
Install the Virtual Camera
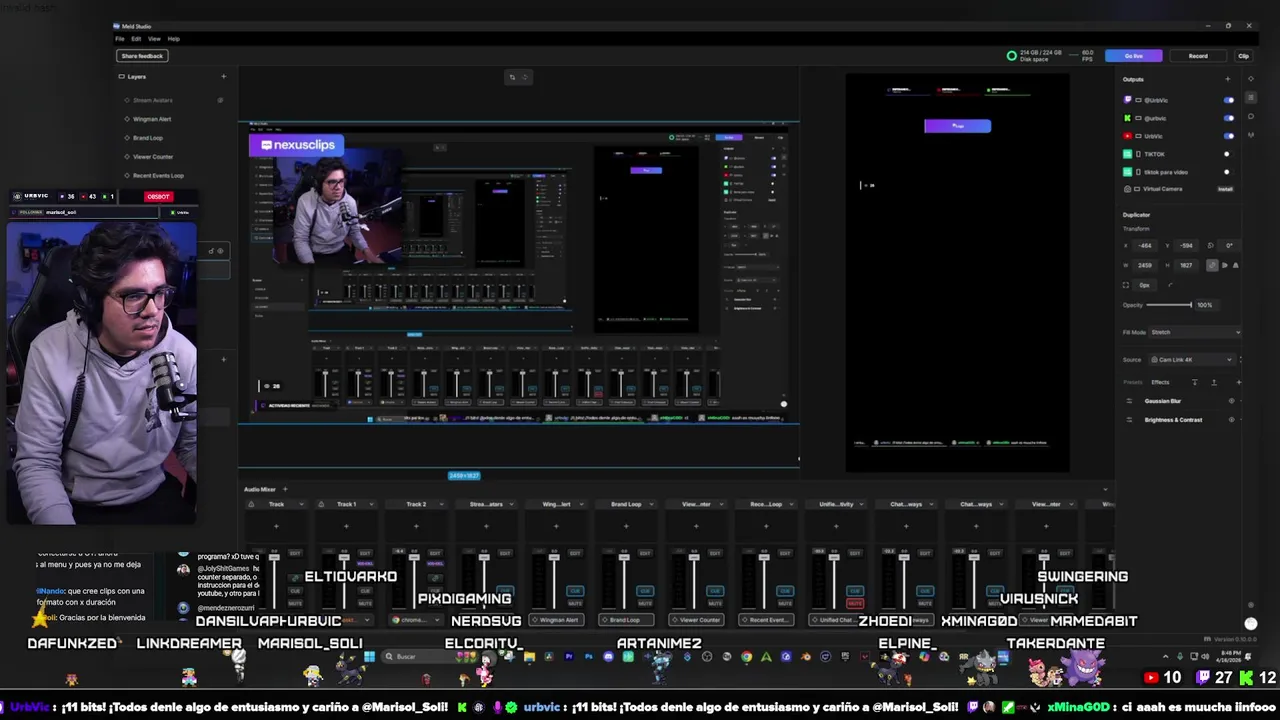[1225, 189]
